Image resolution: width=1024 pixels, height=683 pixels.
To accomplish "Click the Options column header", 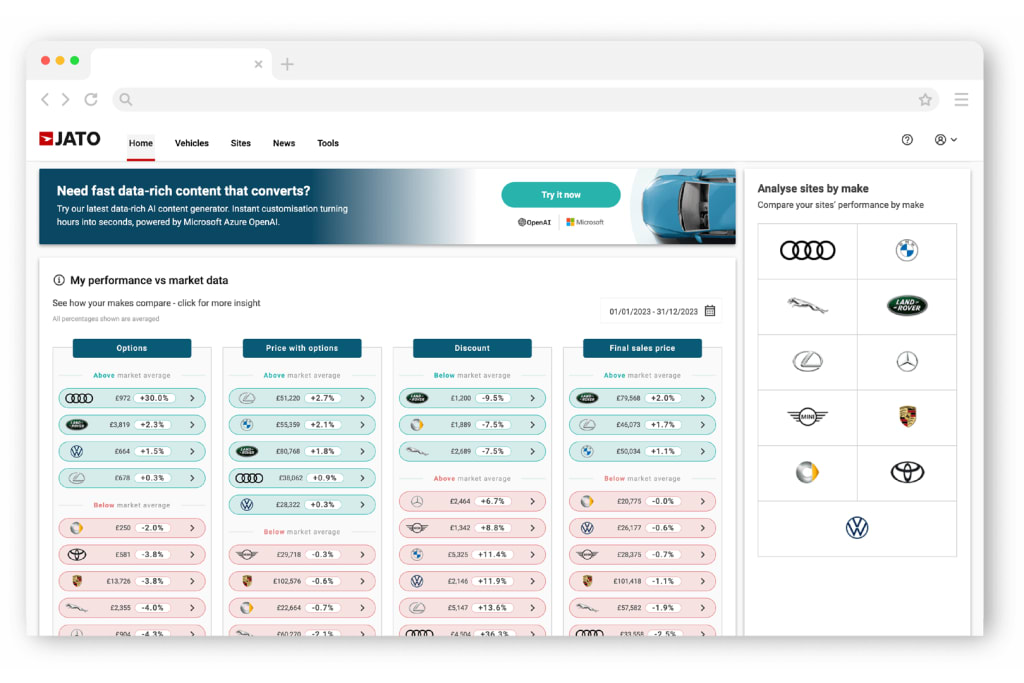I will pos(132,348).
